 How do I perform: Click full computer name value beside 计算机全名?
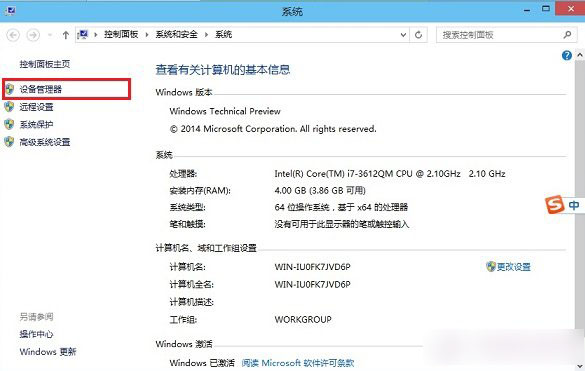(x=312, y=284)
